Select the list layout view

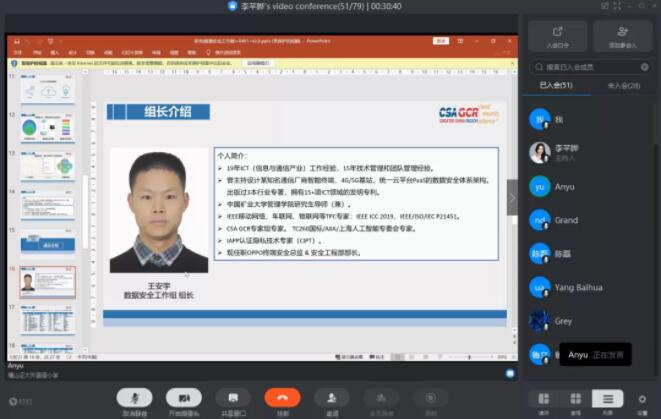[607, 398]
